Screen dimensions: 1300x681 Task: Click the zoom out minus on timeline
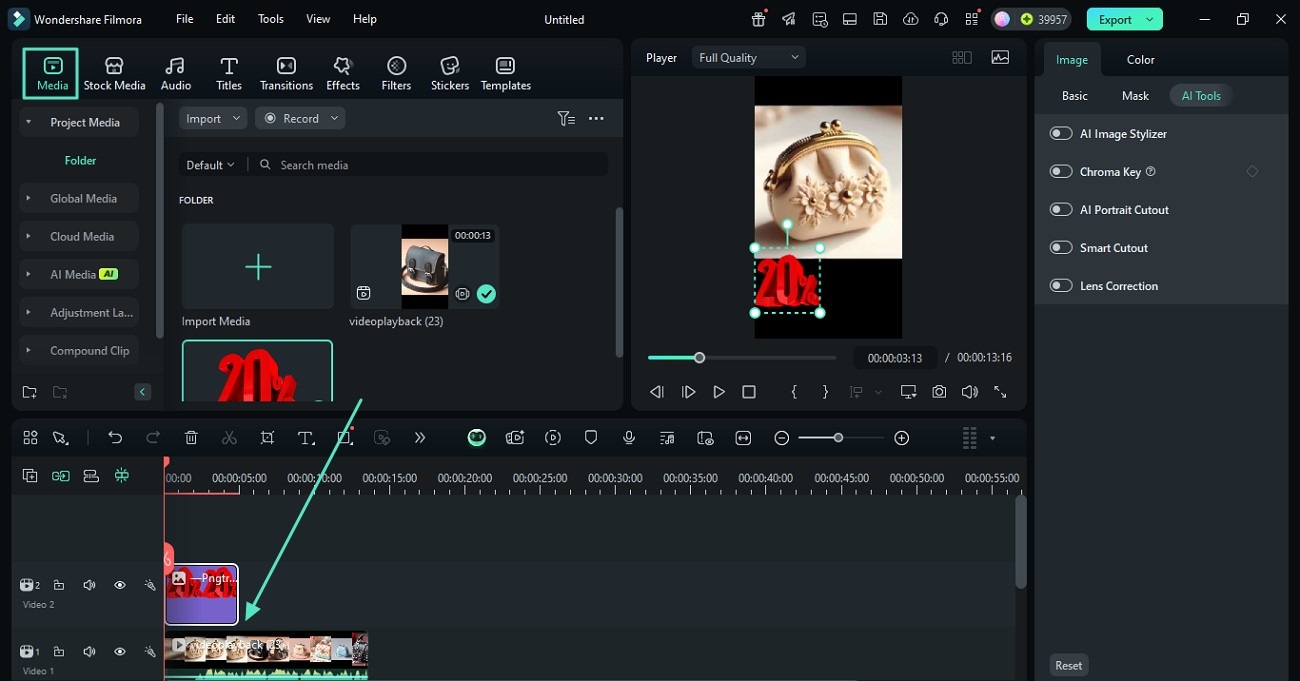coord(782,438)
